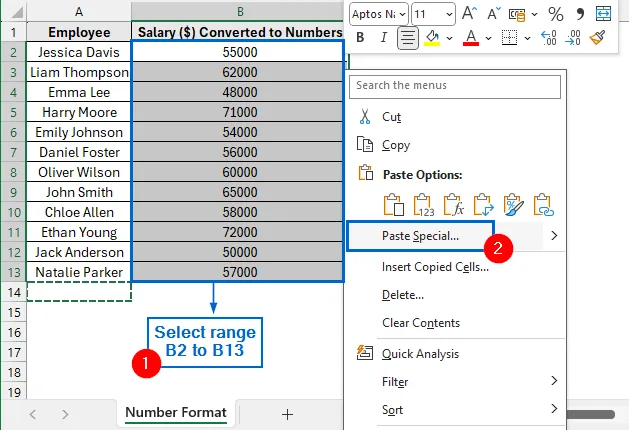Toggle Center alignment button
The height and width of the screenshot is (430, 629).
408,38
